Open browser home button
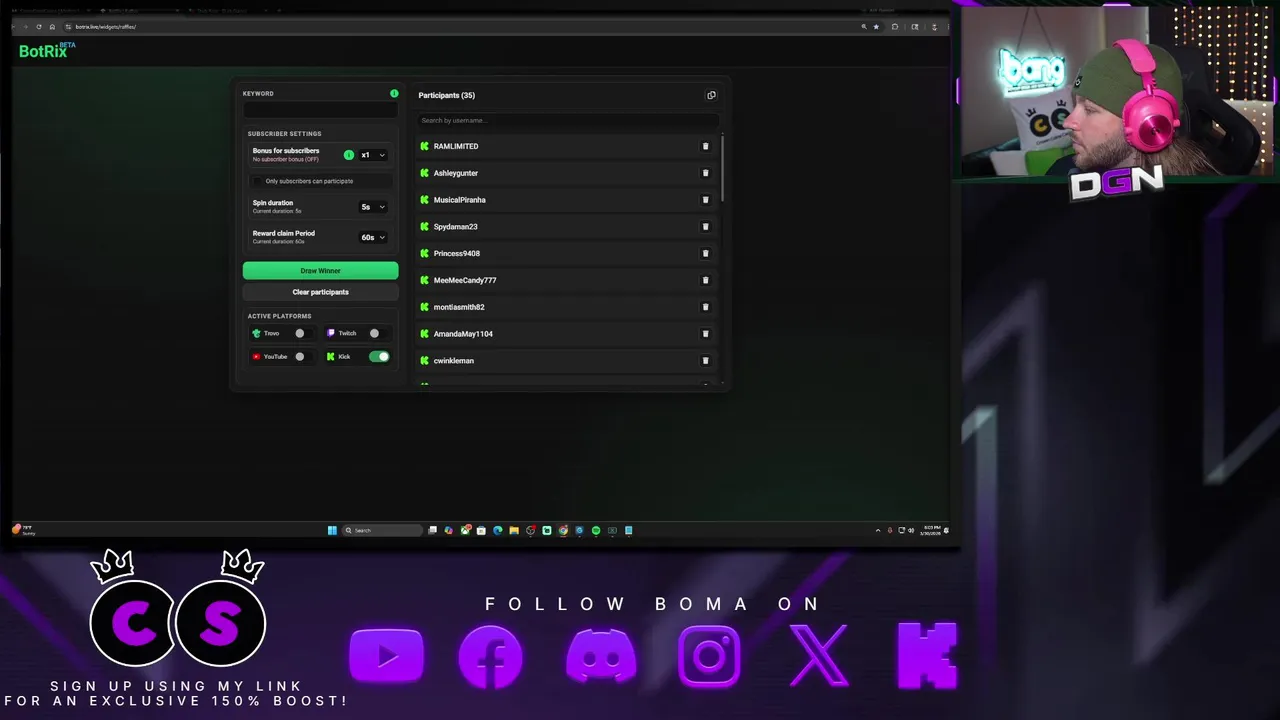1280x720 pixels. (x=51, y=27)
